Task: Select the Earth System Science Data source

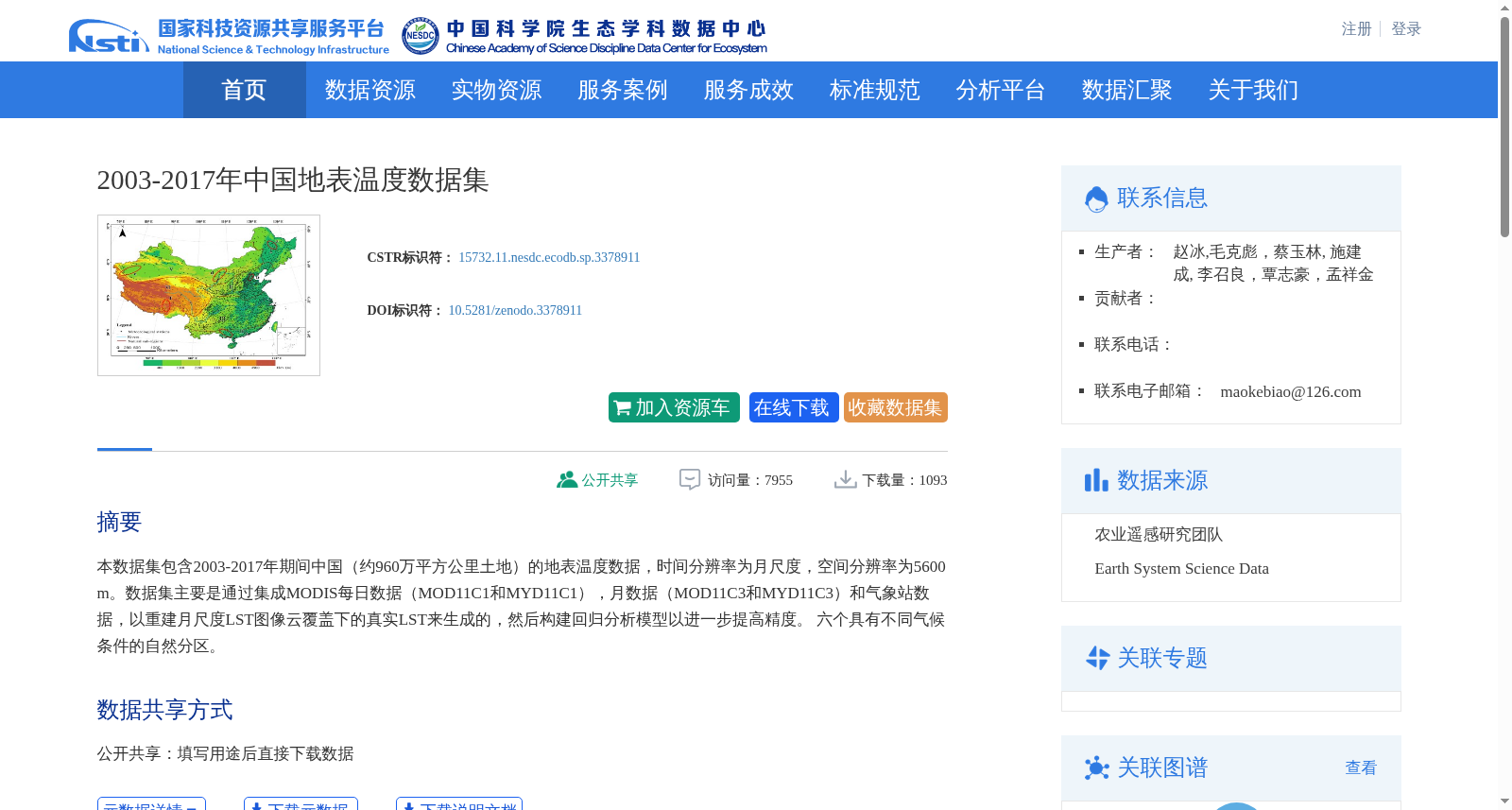Action: 1181,568
